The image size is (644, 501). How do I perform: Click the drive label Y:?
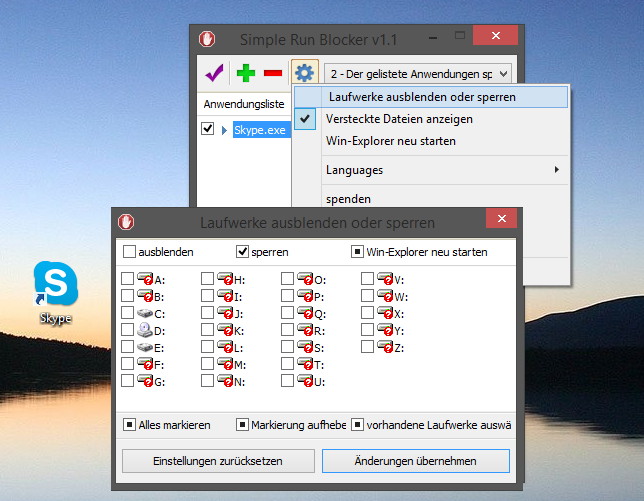tap(399, 331)
